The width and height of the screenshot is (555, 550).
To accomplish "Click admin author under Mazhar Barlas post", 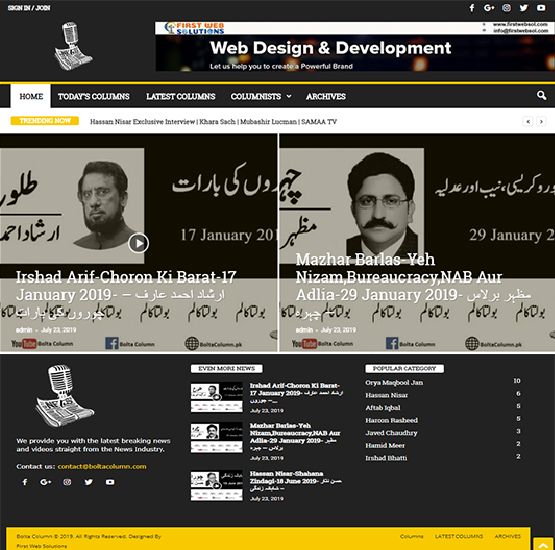I will tap(304, 330).
